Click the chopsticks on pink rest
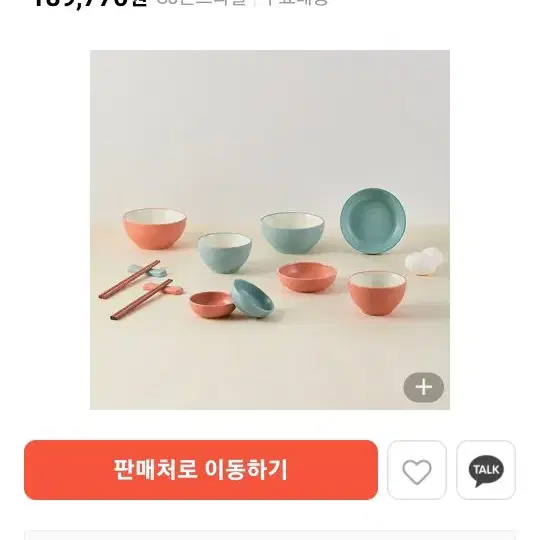The width and height of the screenshot is (540, 540). point(141,299)
